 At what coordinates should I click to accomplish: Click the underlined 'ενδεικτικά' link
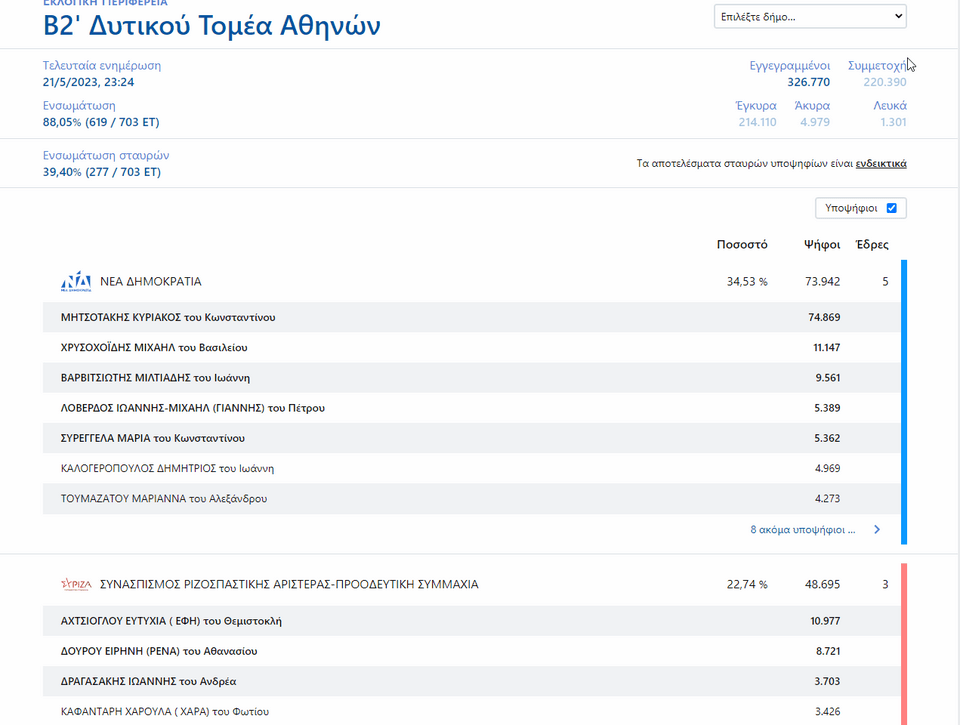881,163
